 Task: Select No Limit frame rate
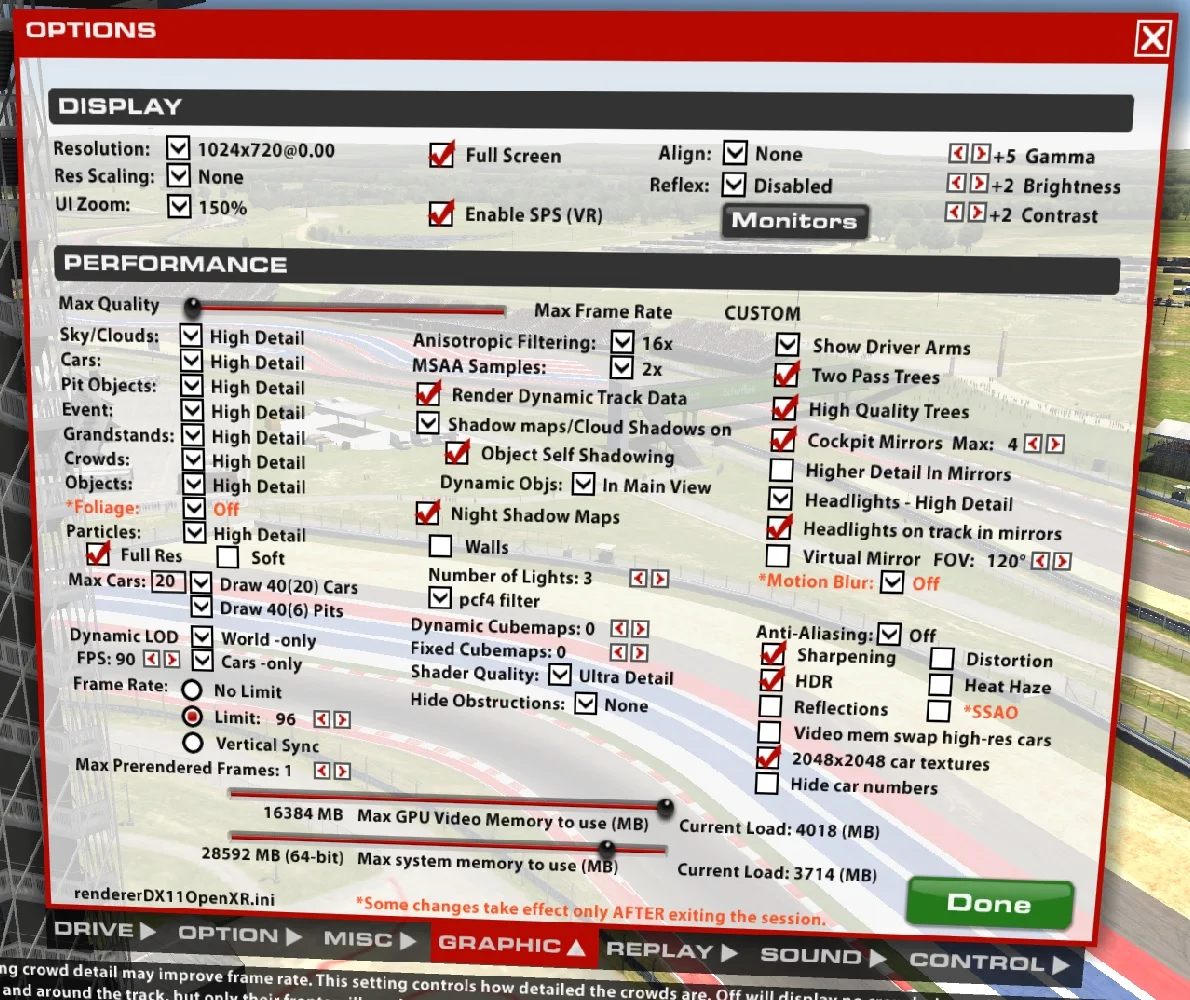point(192,690)
